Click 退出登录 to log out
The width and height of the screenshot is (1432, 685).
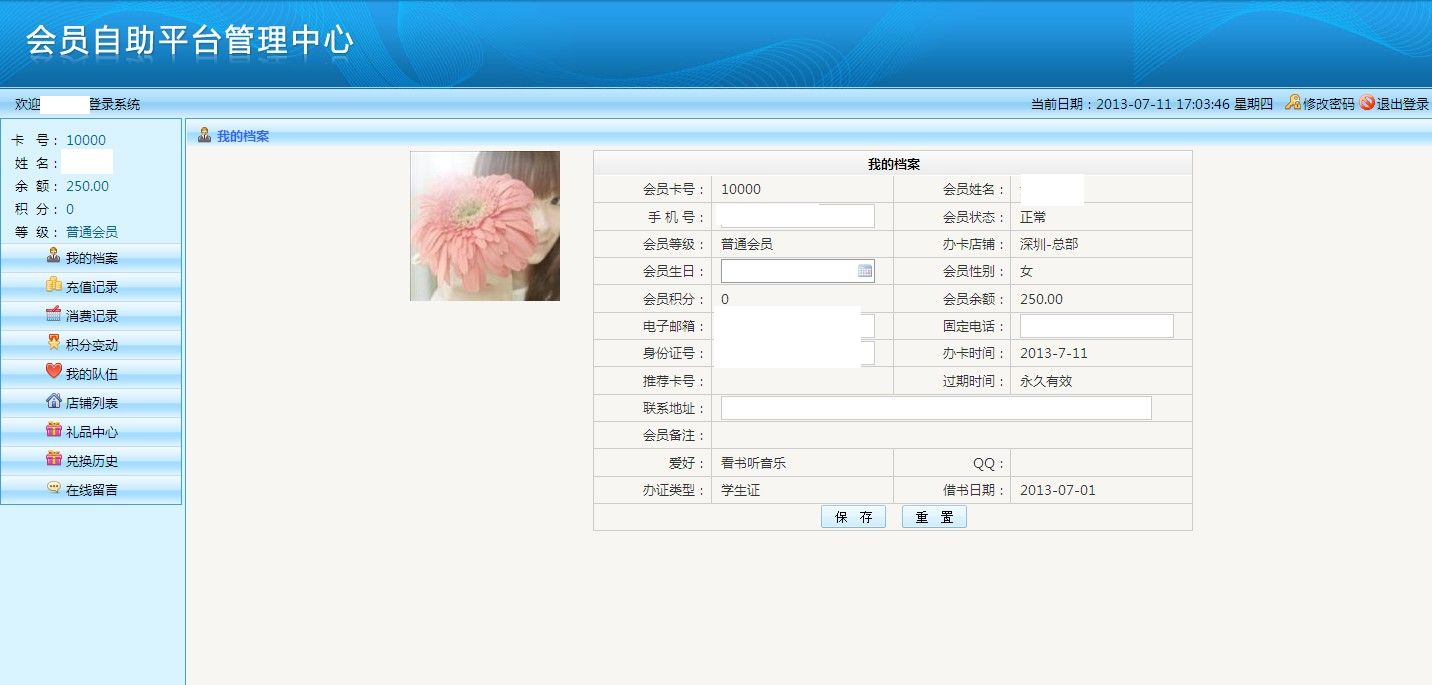[1402, 104]
